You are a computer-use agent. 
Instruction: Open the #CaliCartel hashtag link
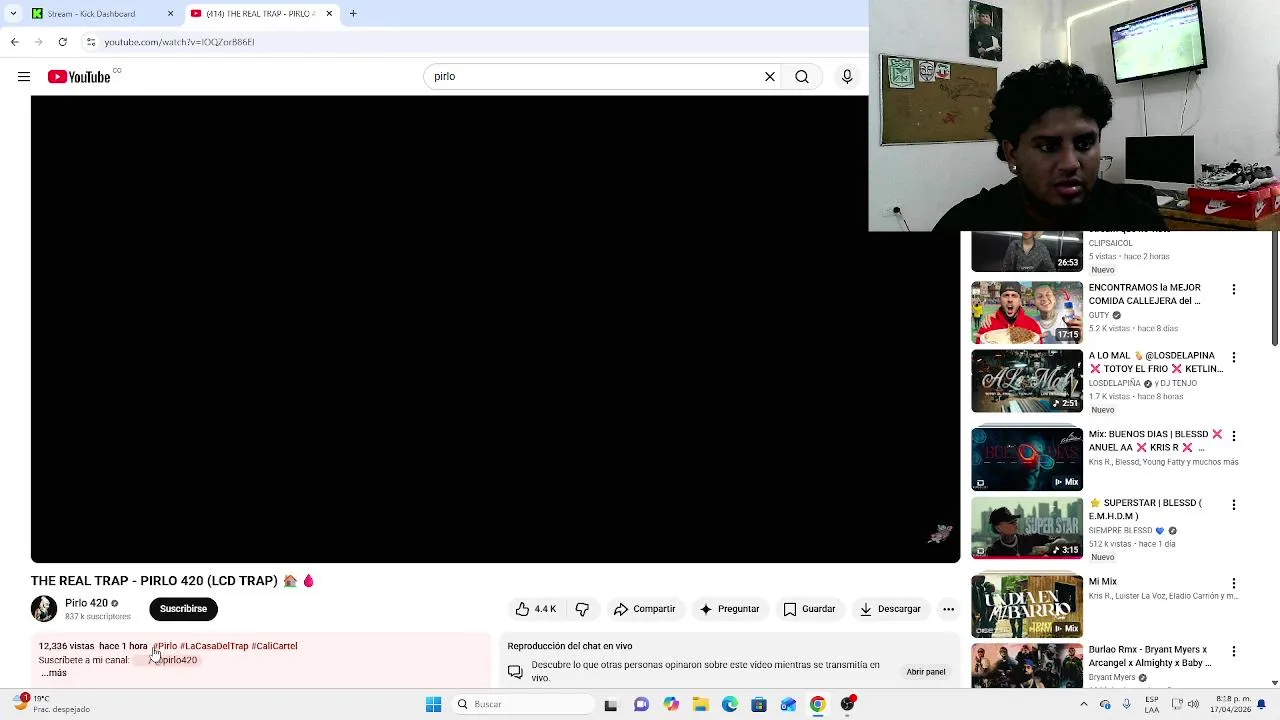274,646
